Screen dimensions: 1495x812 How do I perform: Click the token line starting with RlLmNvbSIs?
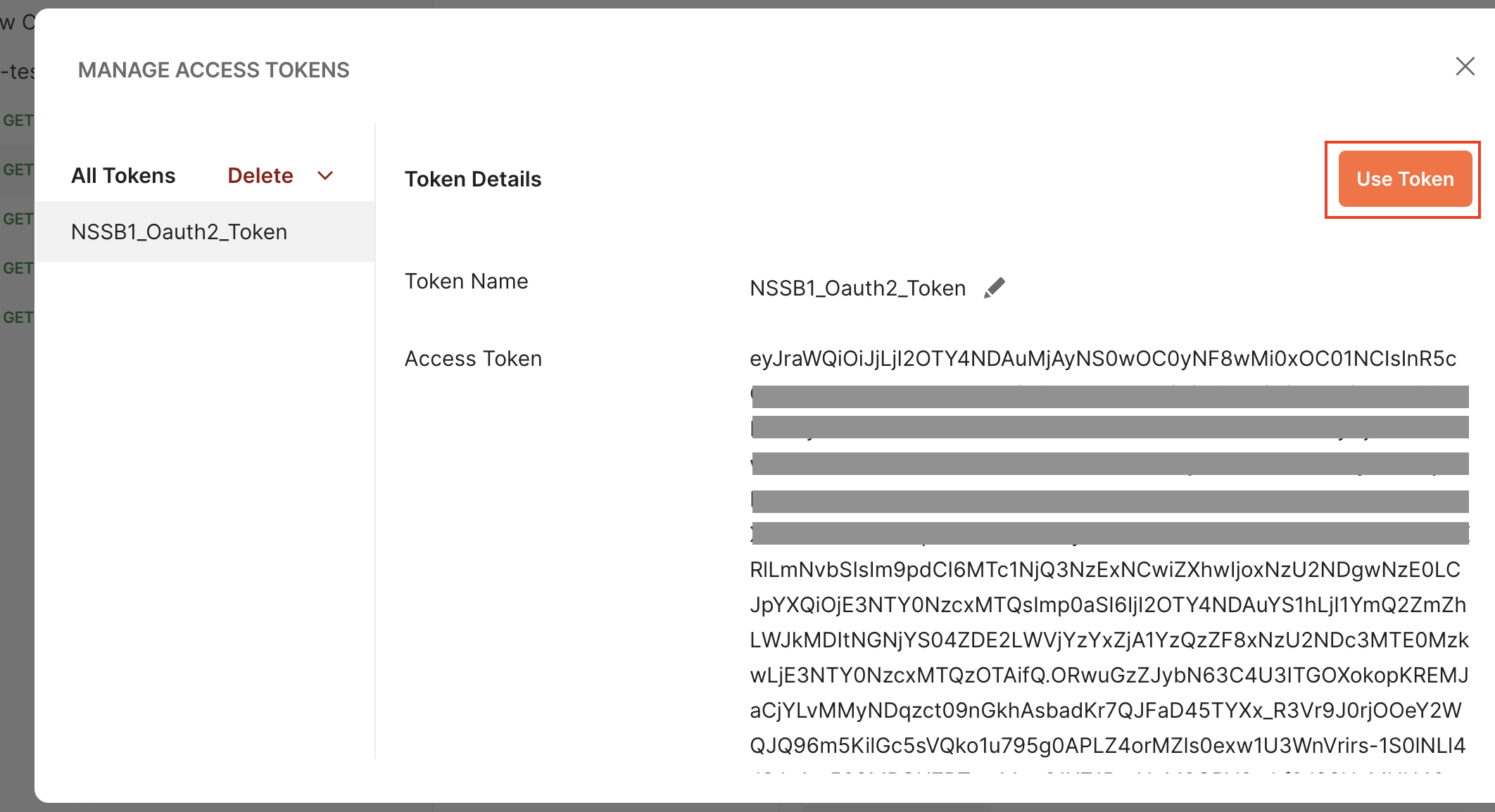(1104, 569)
